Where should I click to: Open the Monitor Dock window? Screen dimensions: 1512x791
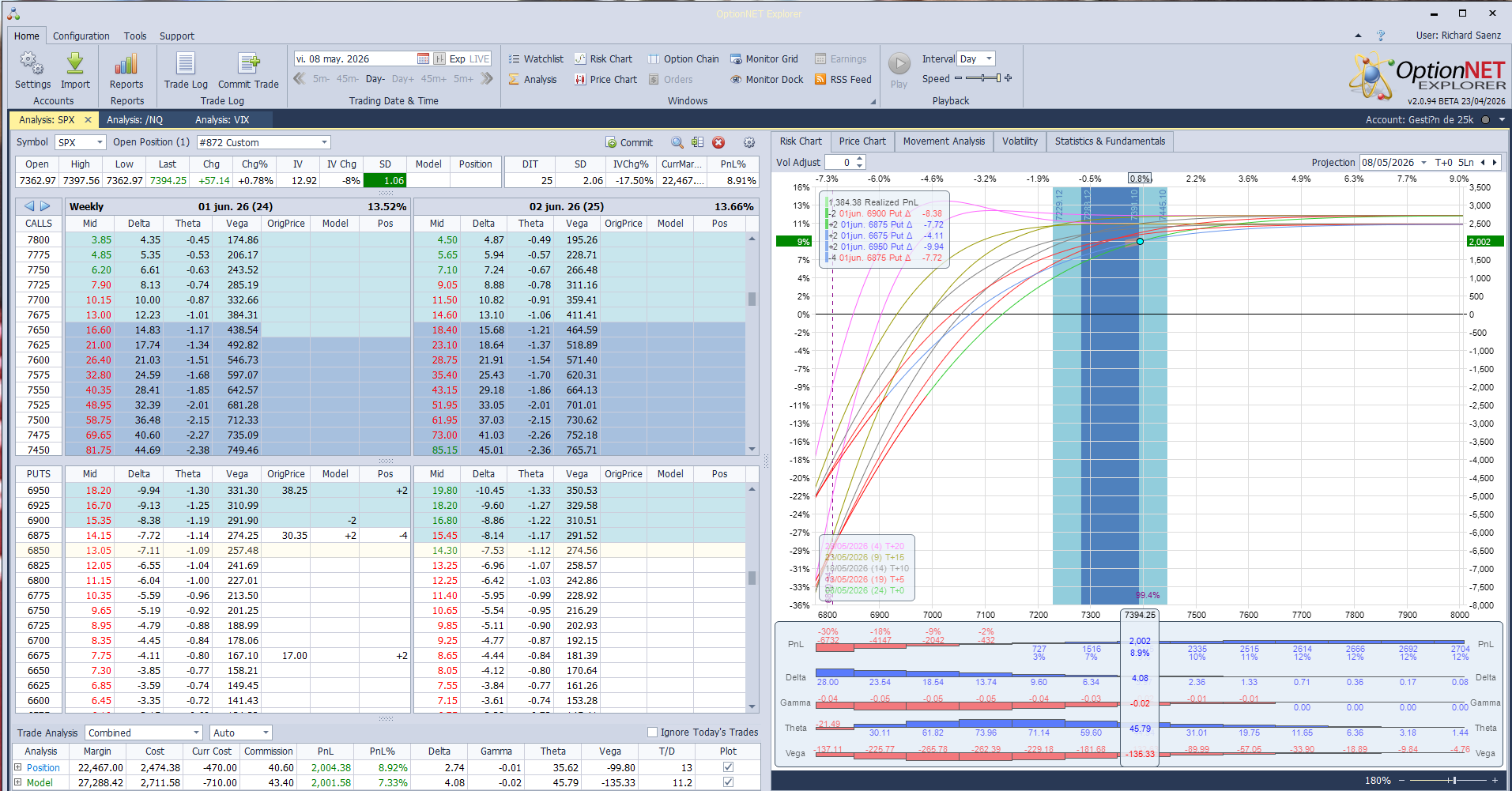tap(767, 79)
